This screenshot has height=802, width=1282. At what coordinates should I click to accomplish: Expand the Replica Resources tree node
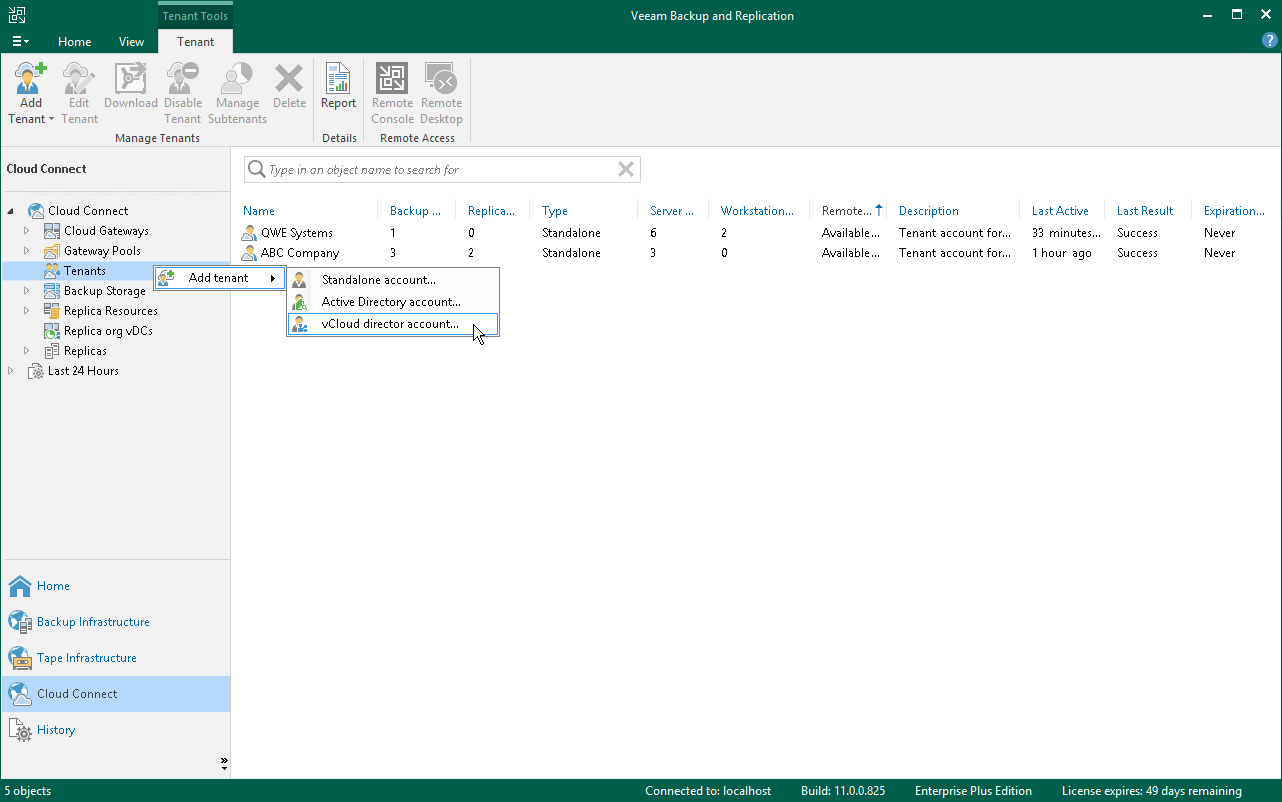tap(27, 311)
